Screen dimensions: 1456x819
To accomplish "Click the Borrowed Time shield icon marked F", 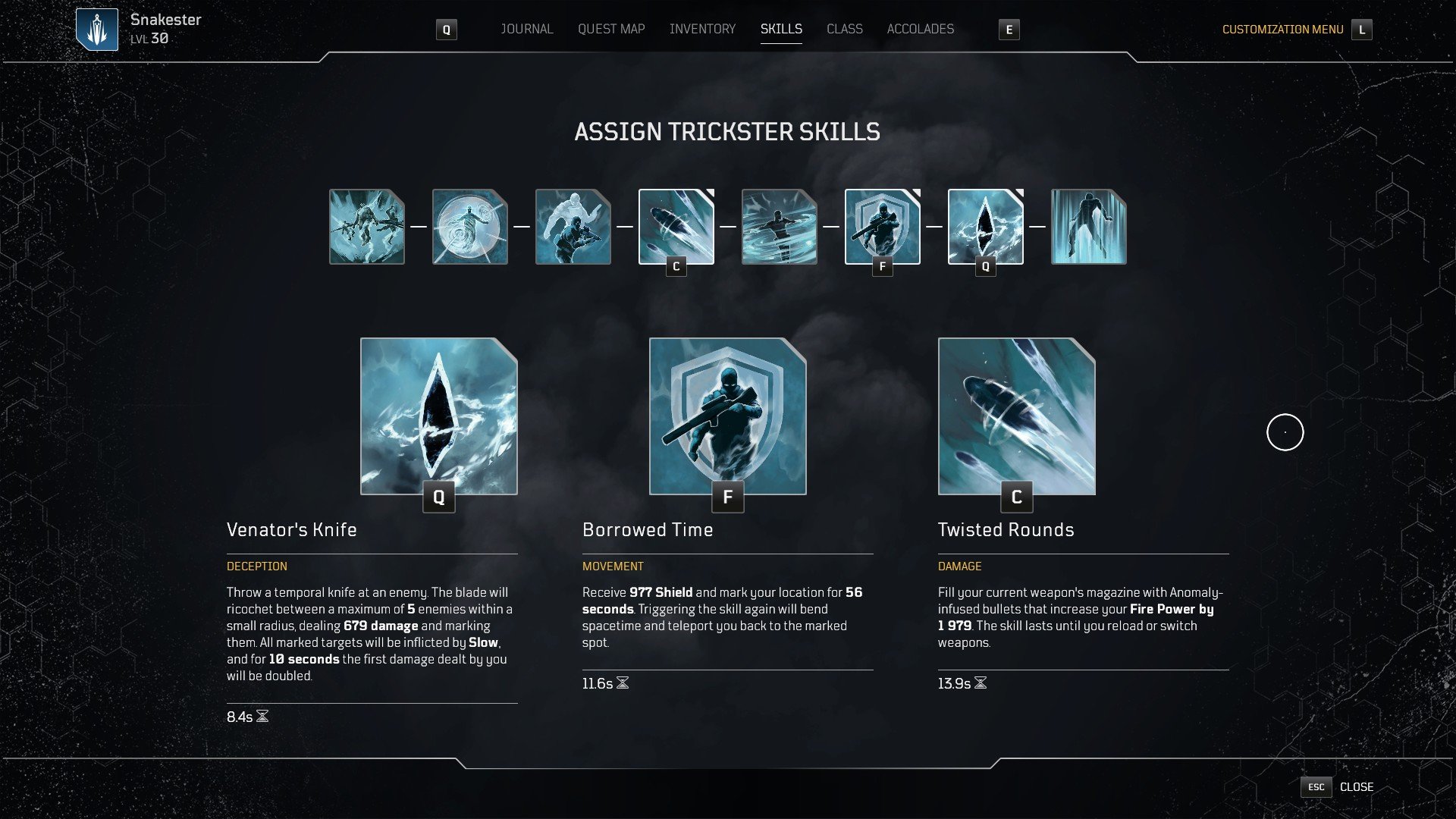I will click(883, 227).
